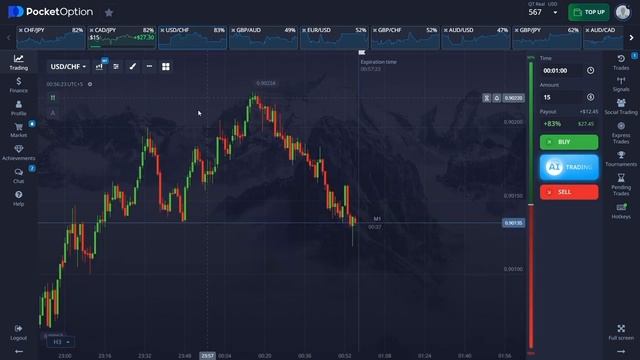Click the PocketOption logo
This screenshot has height=360, width=640.
pos(50,12)
